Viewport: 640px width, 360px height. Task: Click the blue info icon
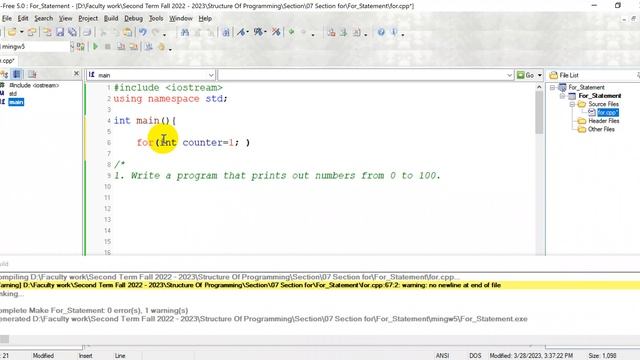(394, 32)
